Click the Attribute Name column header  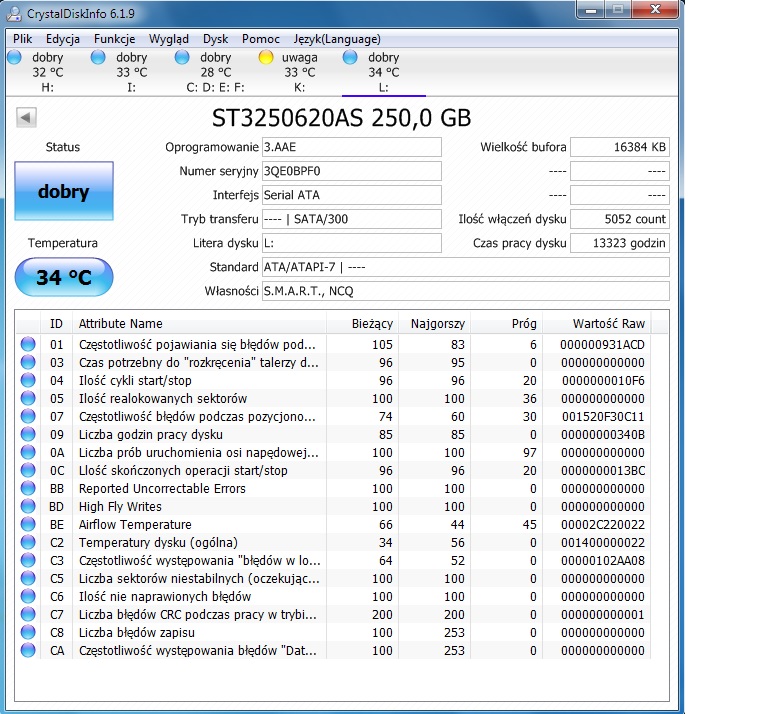pyautogui.click(x=199, y=324)
